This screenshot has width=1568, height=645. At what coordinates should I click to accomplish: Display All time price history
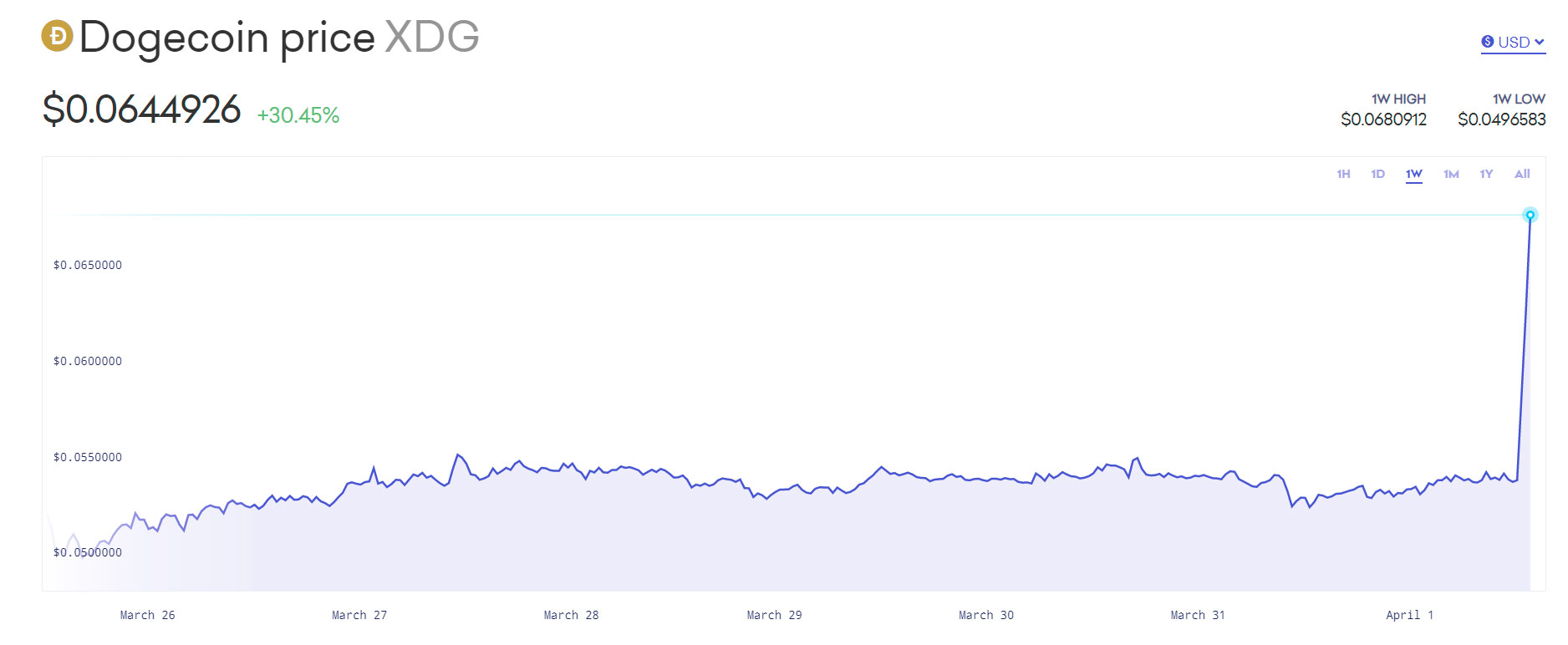tap(1522, 174)
